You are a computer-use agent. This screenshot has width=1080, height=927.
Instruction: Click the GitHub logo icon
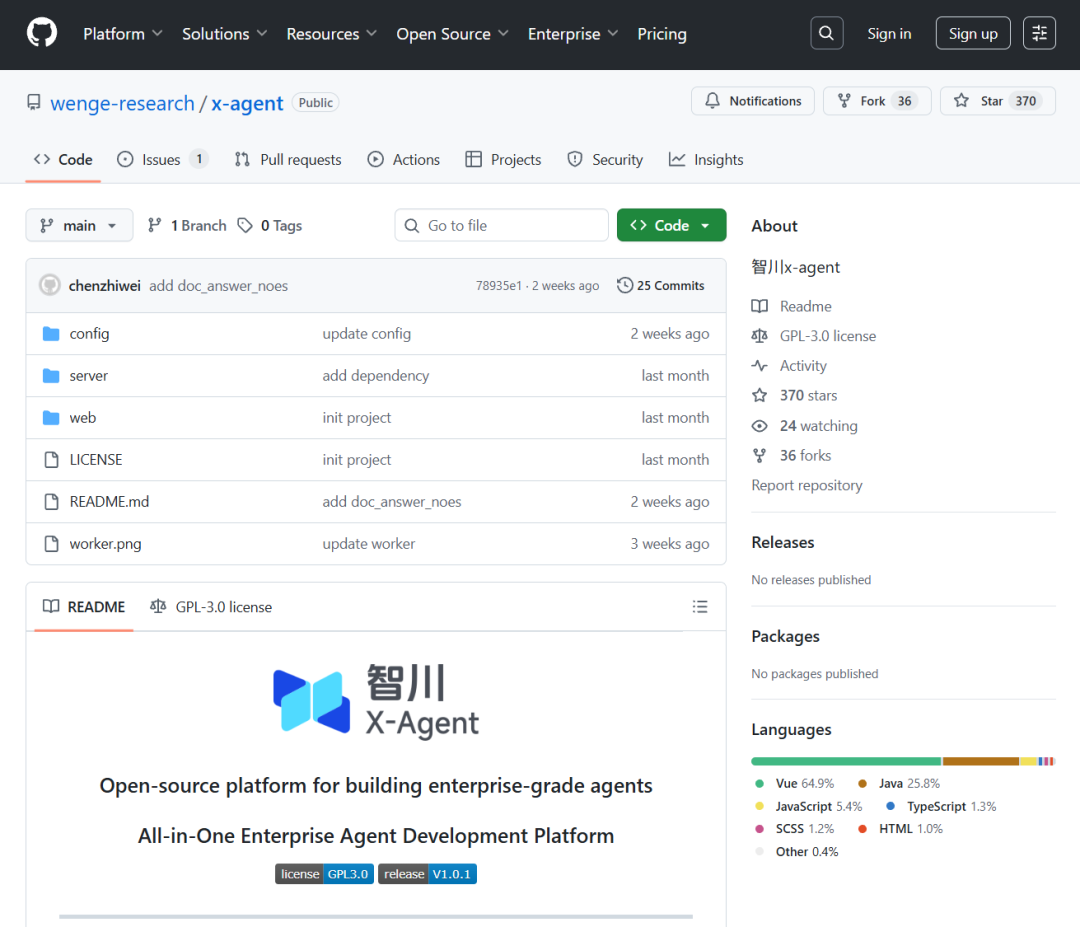point(42,34)
